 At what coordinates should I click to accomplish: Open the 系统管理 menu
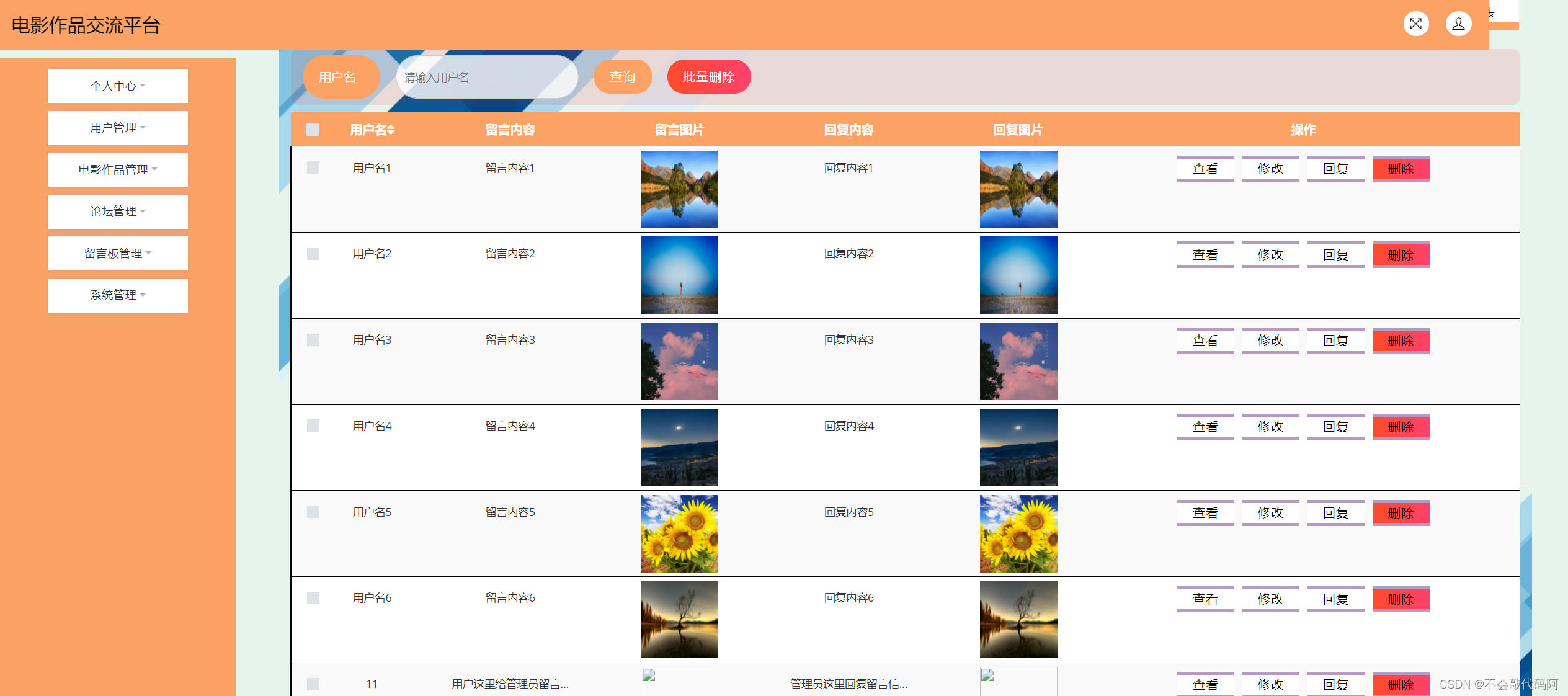(117, 295)
